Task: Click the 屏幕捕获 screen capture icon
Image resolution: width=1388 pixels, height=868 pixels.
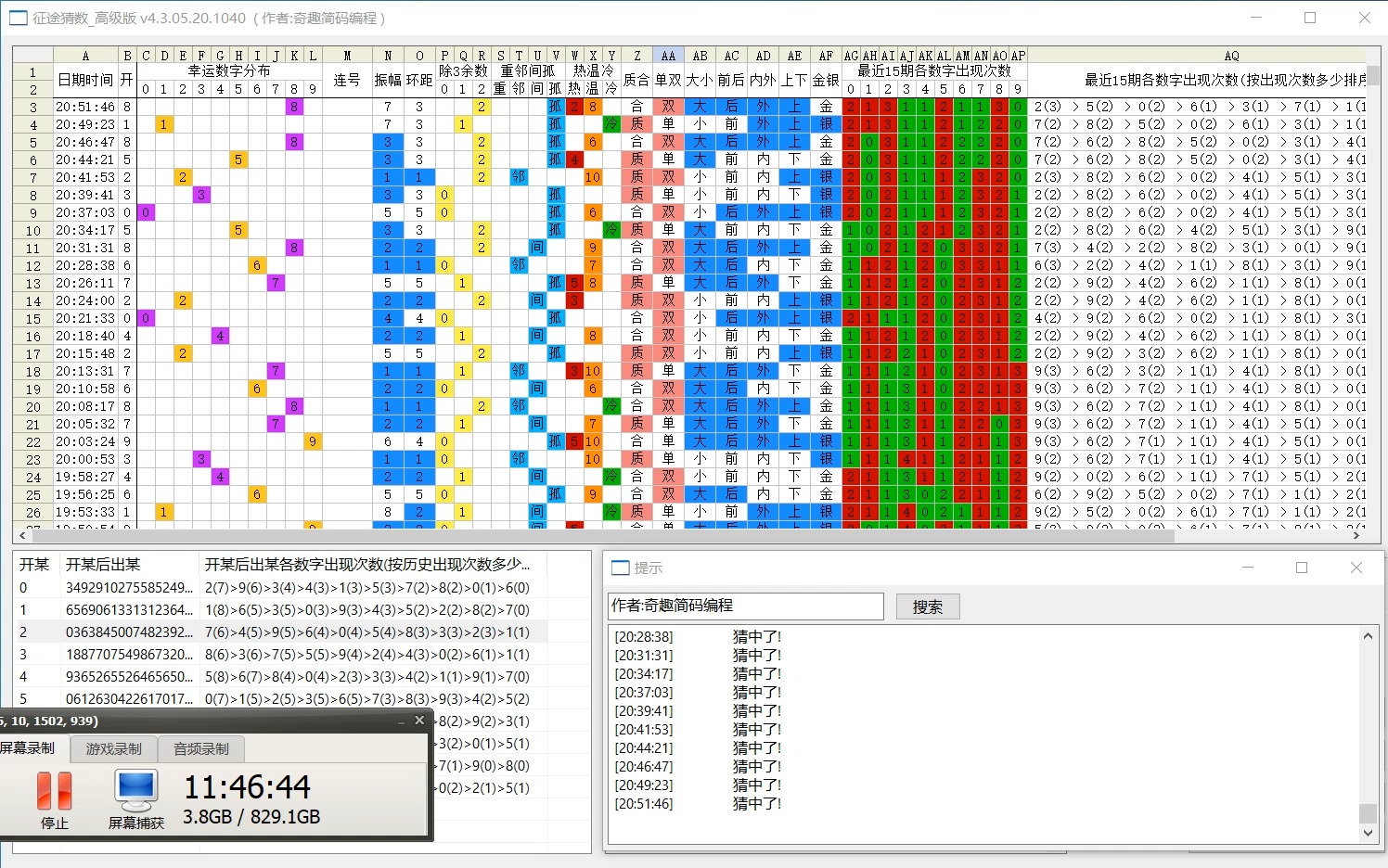Action: point(136,799)
